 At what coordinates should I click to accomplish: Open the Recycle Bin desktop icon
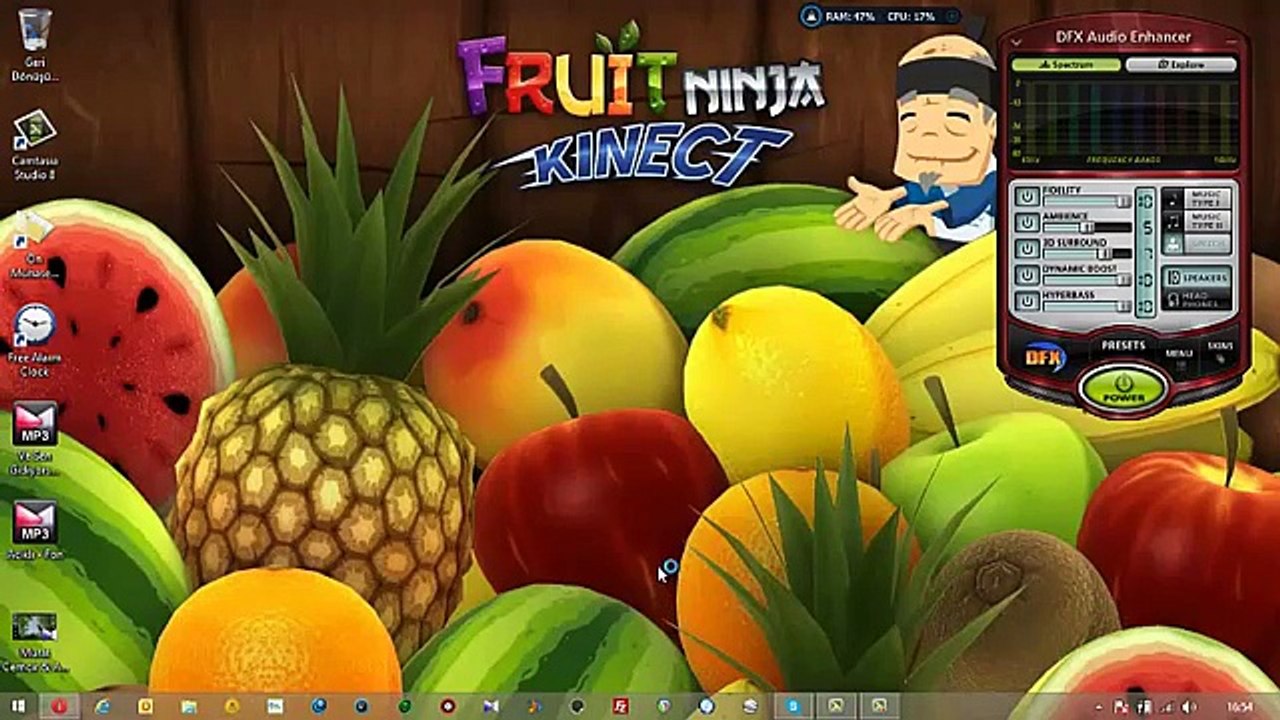35,43
